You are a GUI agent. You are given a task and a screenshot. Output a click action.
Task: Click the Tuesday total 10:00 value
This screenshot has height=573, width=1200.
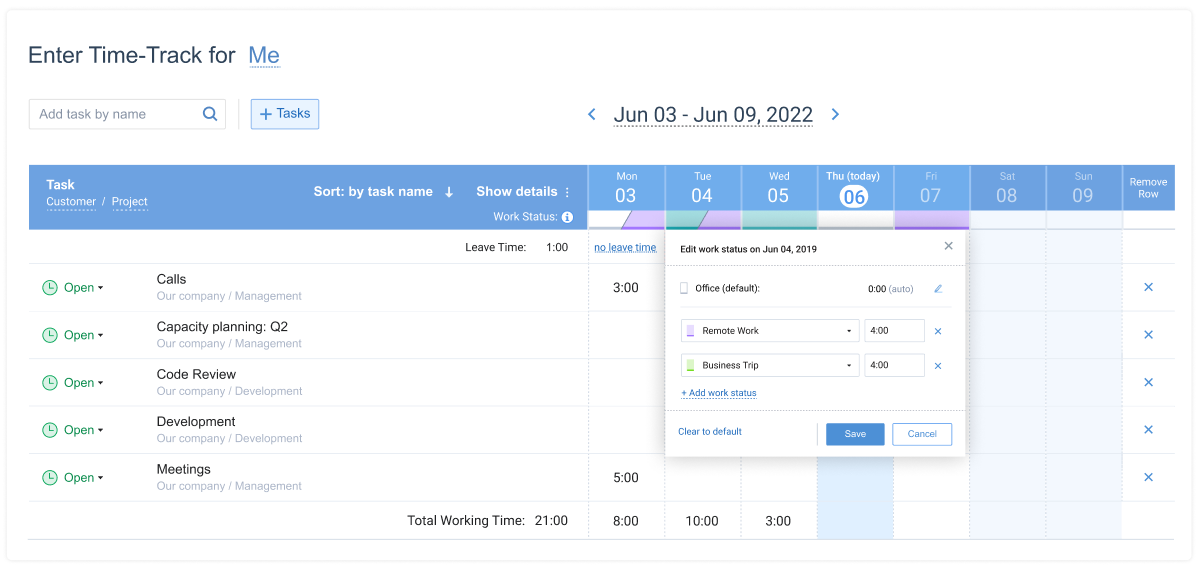pos(702,521)
